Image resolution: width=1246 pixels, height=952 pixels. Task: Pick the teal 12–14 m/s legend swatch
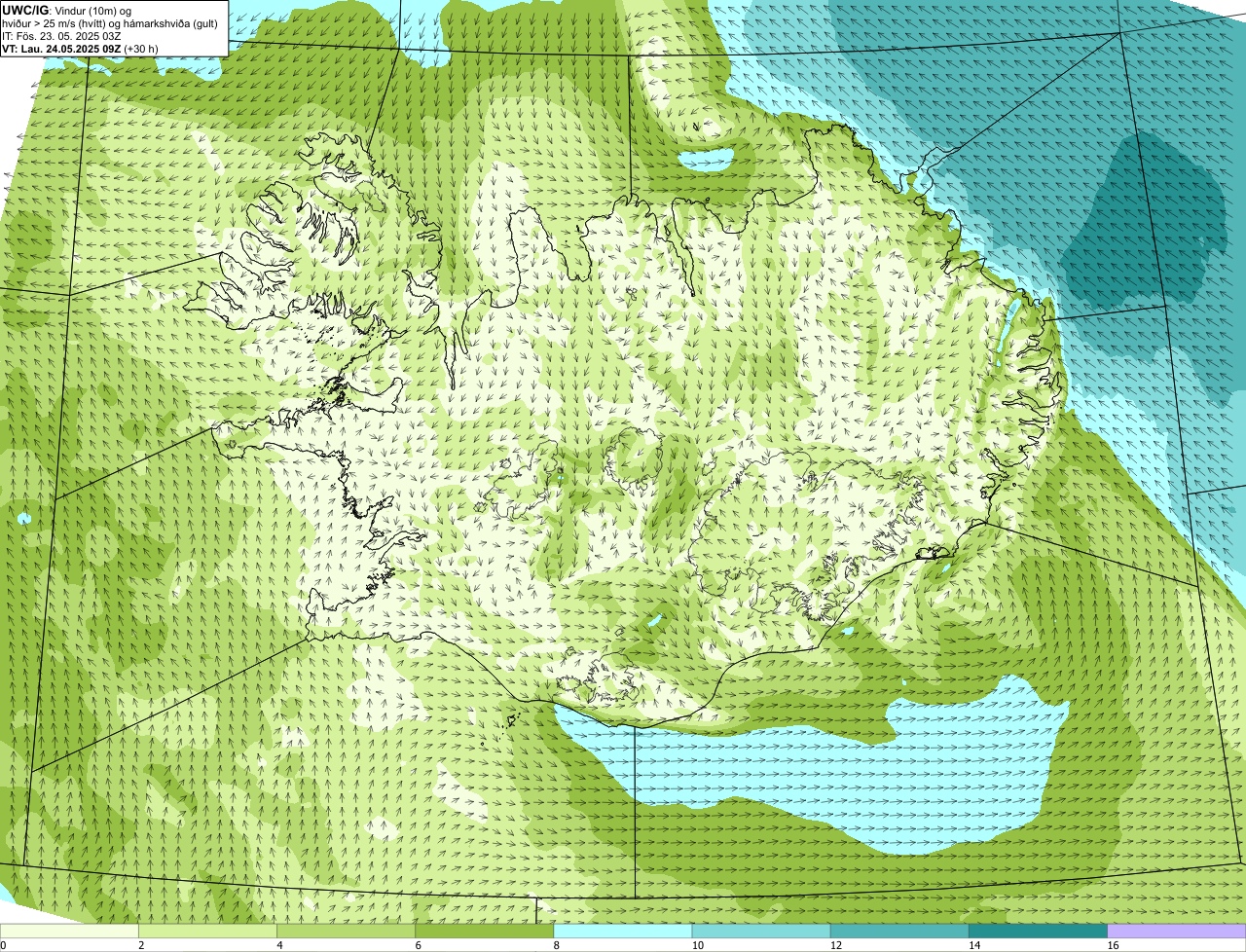coord(899,931)
